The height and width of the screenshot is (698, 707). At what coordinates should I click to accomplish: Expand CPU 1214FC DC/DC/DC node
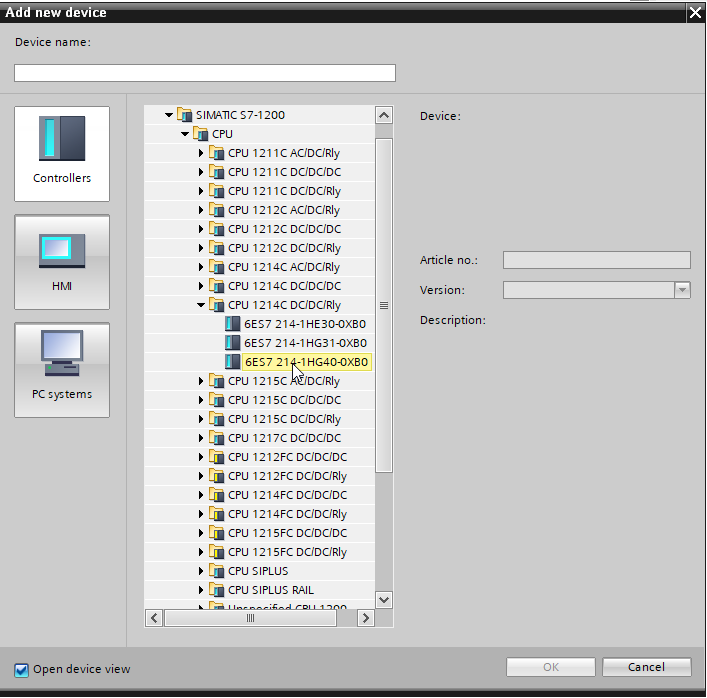pos(201,495)
